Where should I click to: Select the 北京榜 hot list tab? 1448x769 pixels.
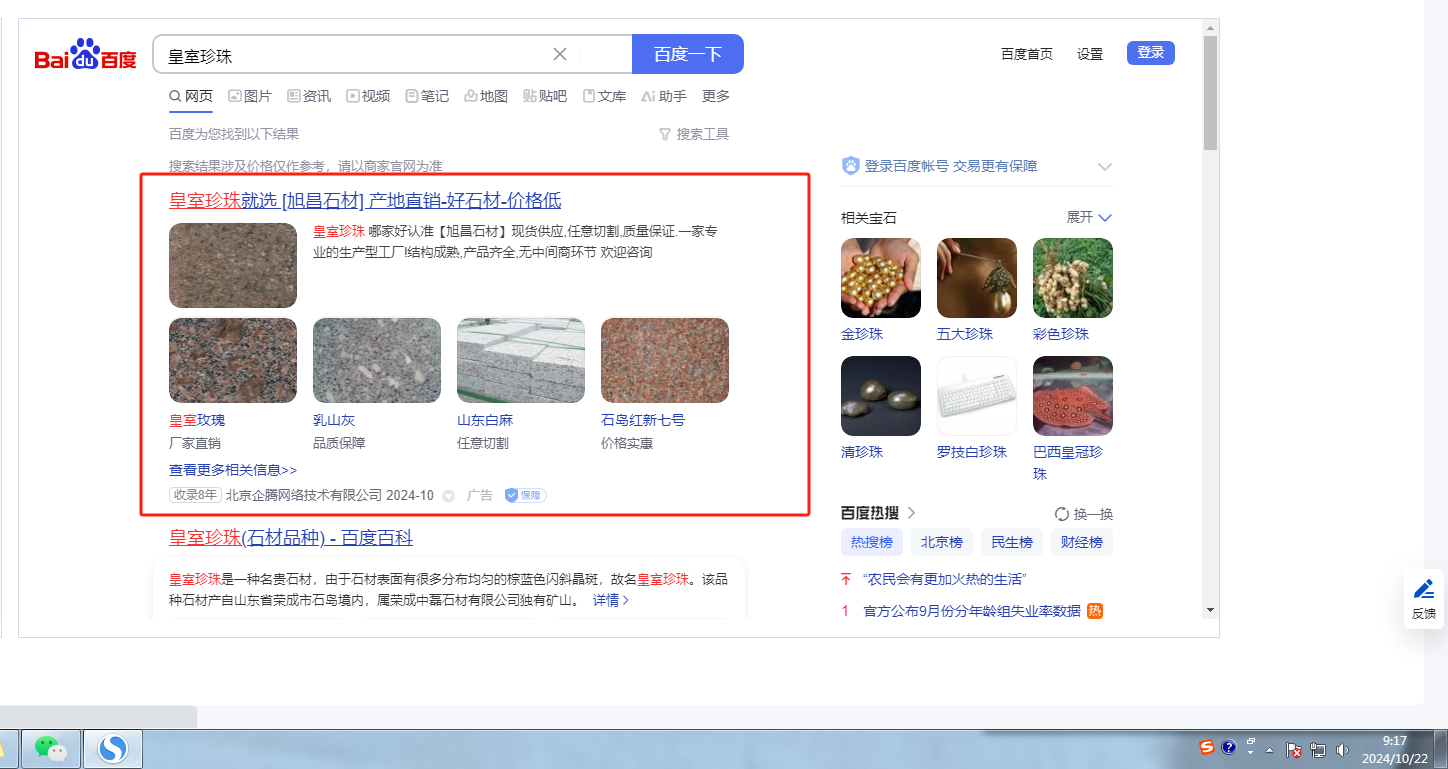coord(941,542)
